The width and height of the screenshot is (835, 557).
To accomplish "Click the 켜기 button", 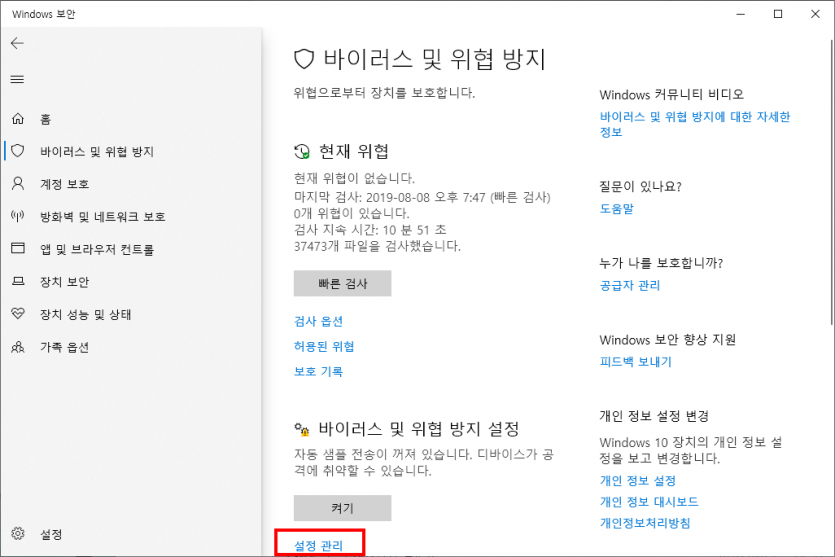I will (x=342, y=508).
